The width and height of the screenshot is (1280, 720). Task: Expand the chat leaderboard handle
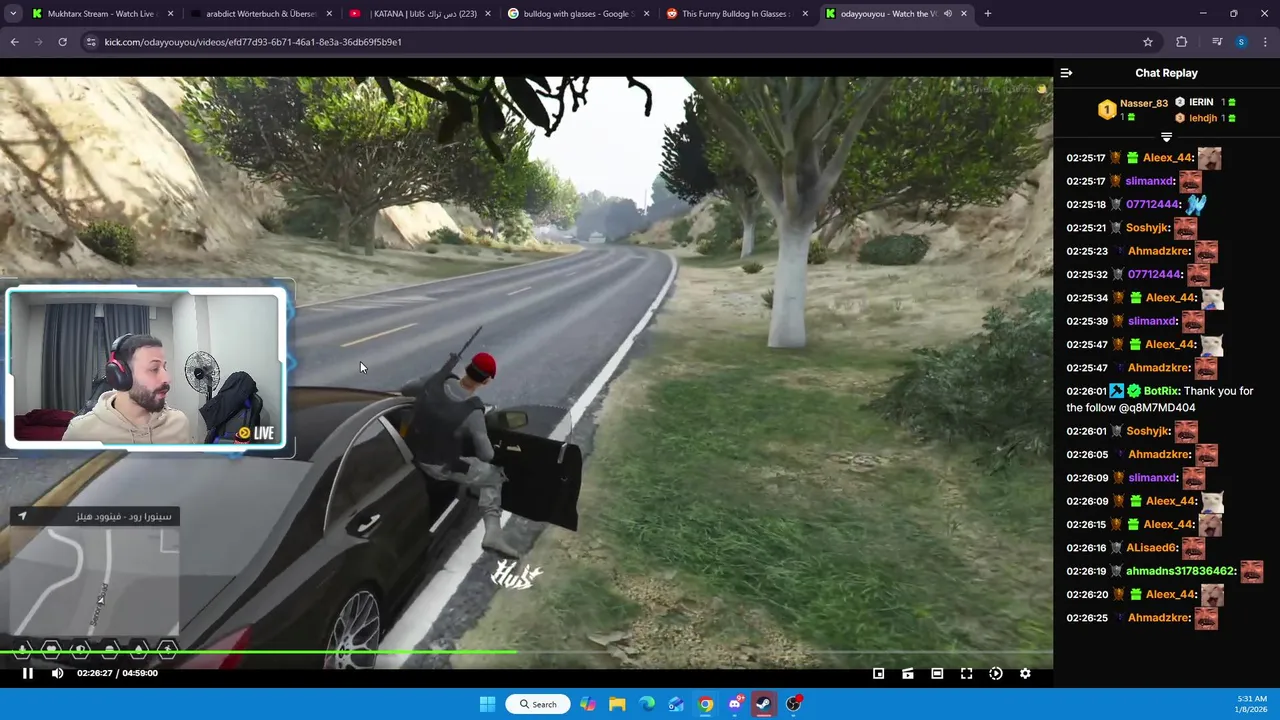pyautogui.click(x=1166, y=137)
